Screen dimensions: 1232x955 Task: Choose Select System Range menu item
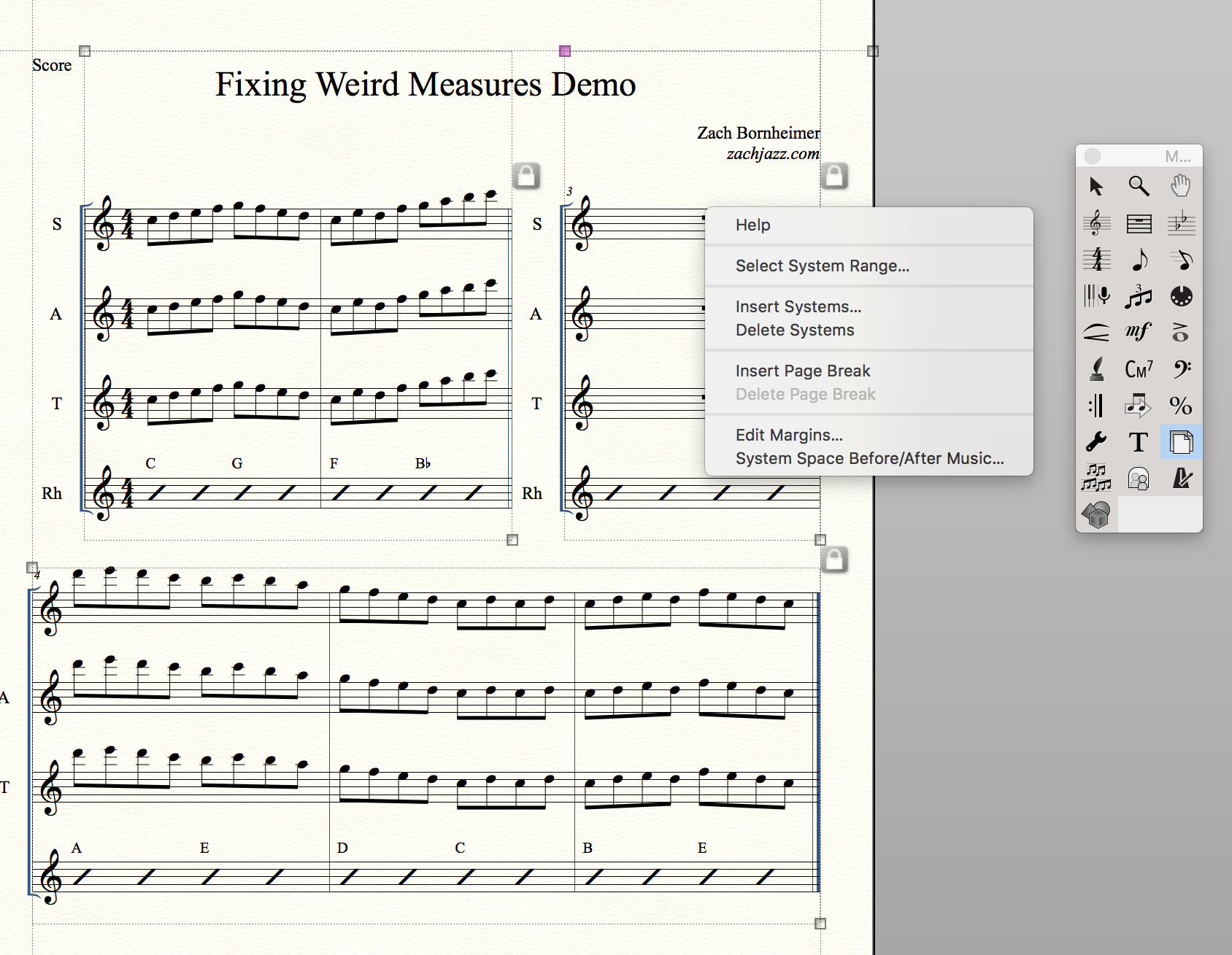tap(822, 266)
